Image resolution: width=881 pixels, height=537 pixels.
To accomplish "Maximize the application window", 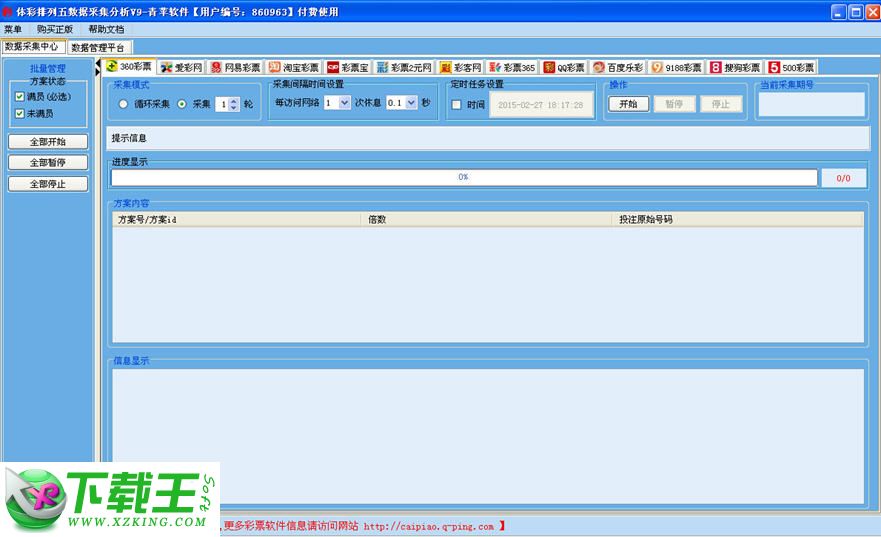I will pyautogui.click(x=856, y=12).
